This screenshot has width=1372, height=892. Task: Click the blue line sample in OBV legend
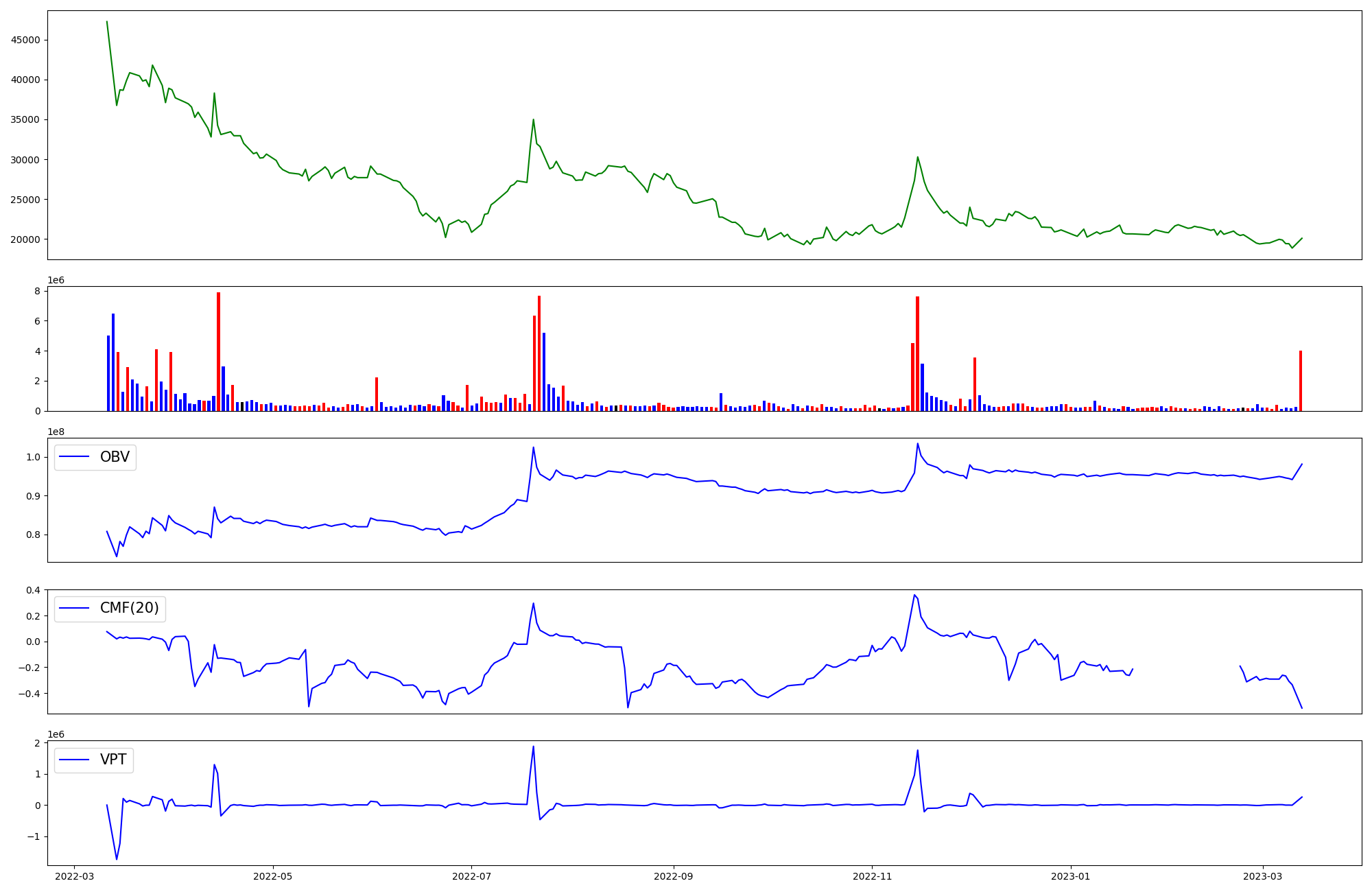tap(75, 457)
